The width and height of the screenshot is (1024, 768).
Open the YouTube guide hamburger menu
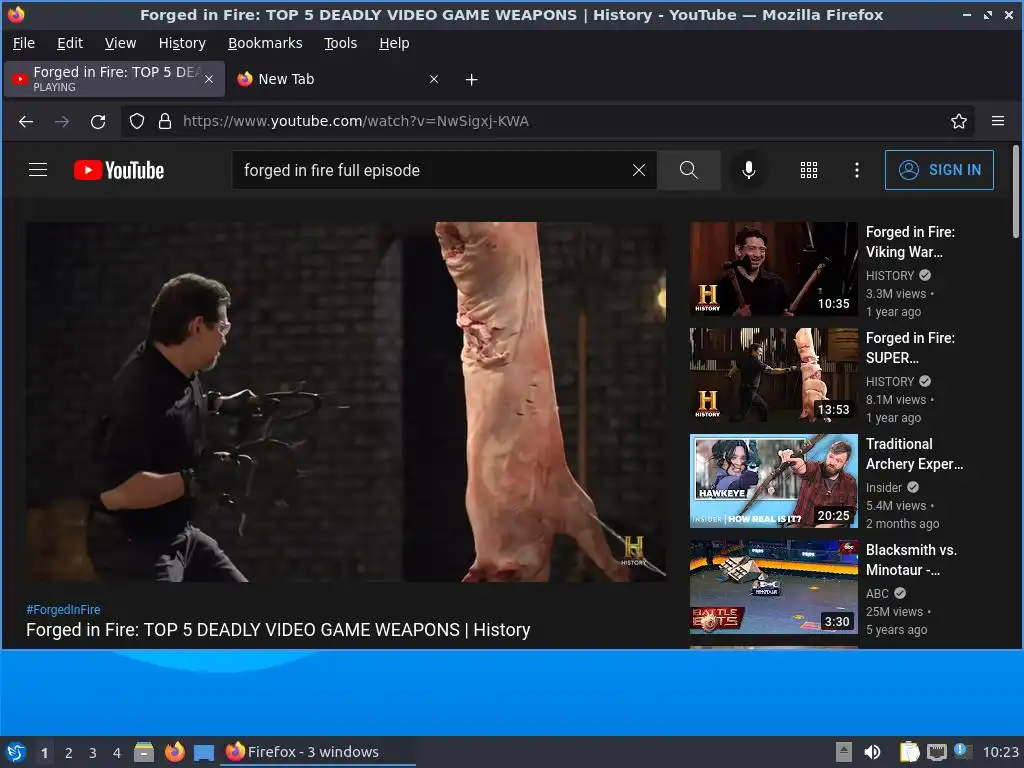point(38,170)
